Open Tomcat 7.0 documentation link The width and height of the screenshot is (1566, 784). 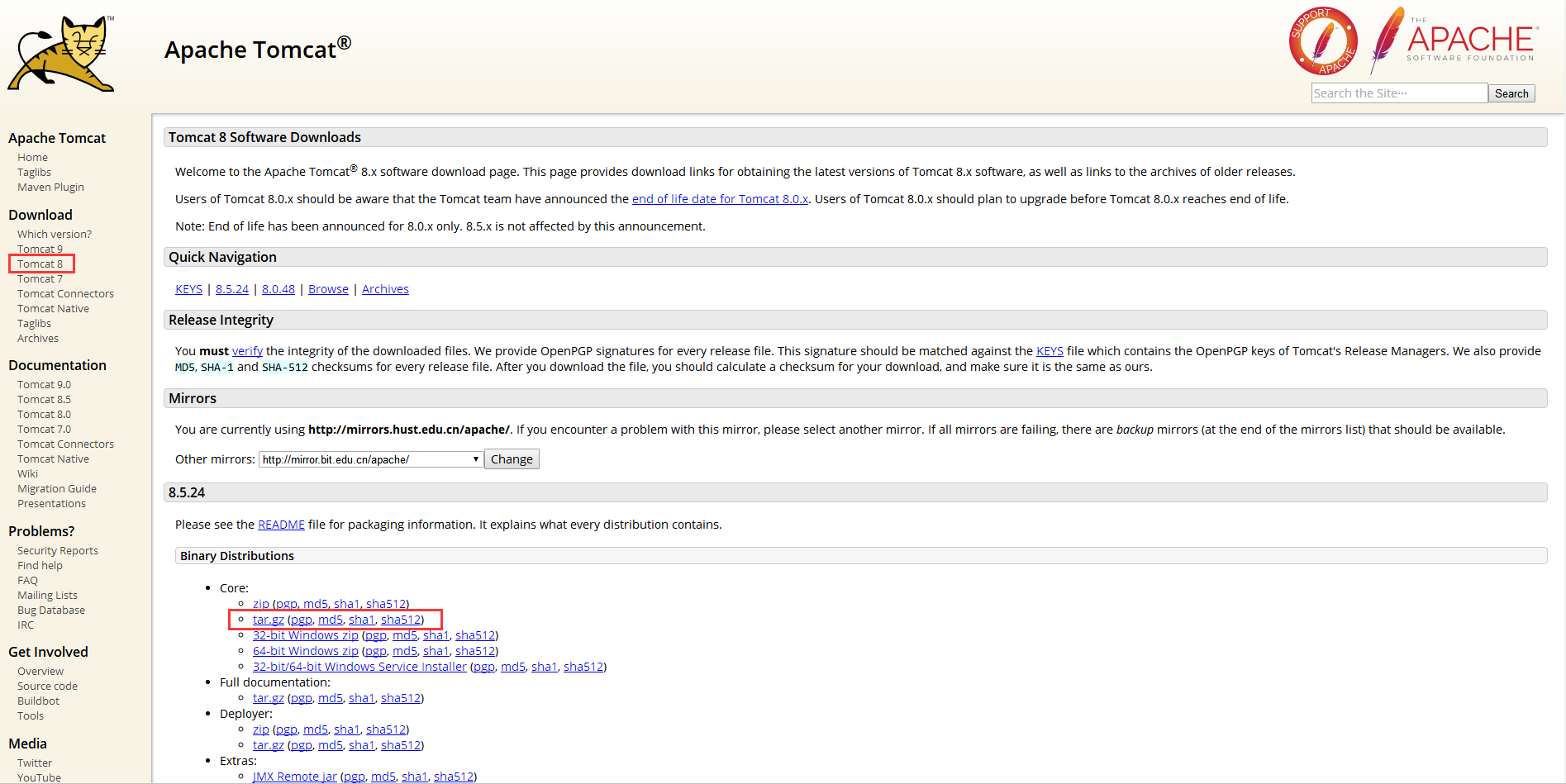pyautogui.click(x=44, y=430)
